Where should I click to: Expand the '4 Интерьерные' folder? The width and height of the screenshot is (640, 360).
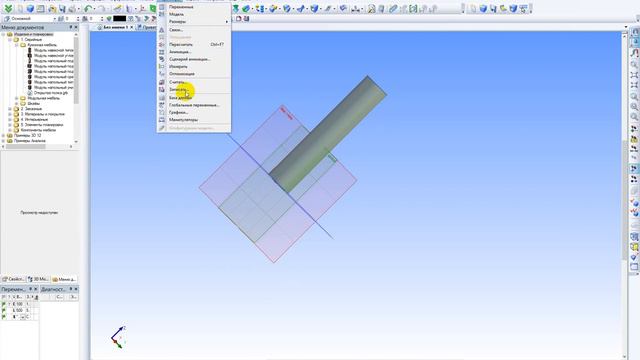(x=10, y=120)
